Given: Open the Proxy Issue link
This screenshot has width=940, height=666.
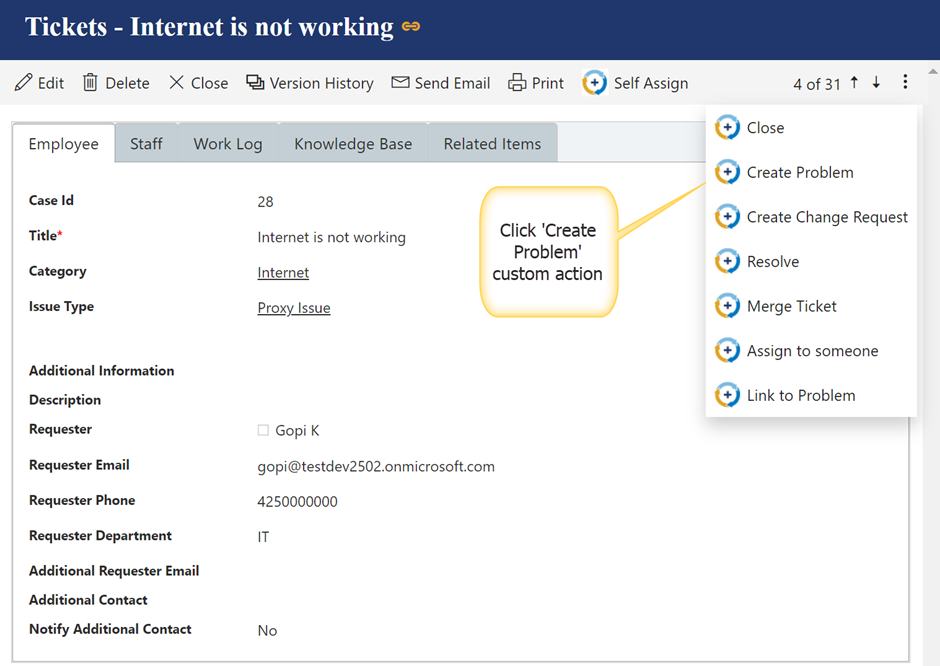Looking at the screenshot, I should click(294, 308).
